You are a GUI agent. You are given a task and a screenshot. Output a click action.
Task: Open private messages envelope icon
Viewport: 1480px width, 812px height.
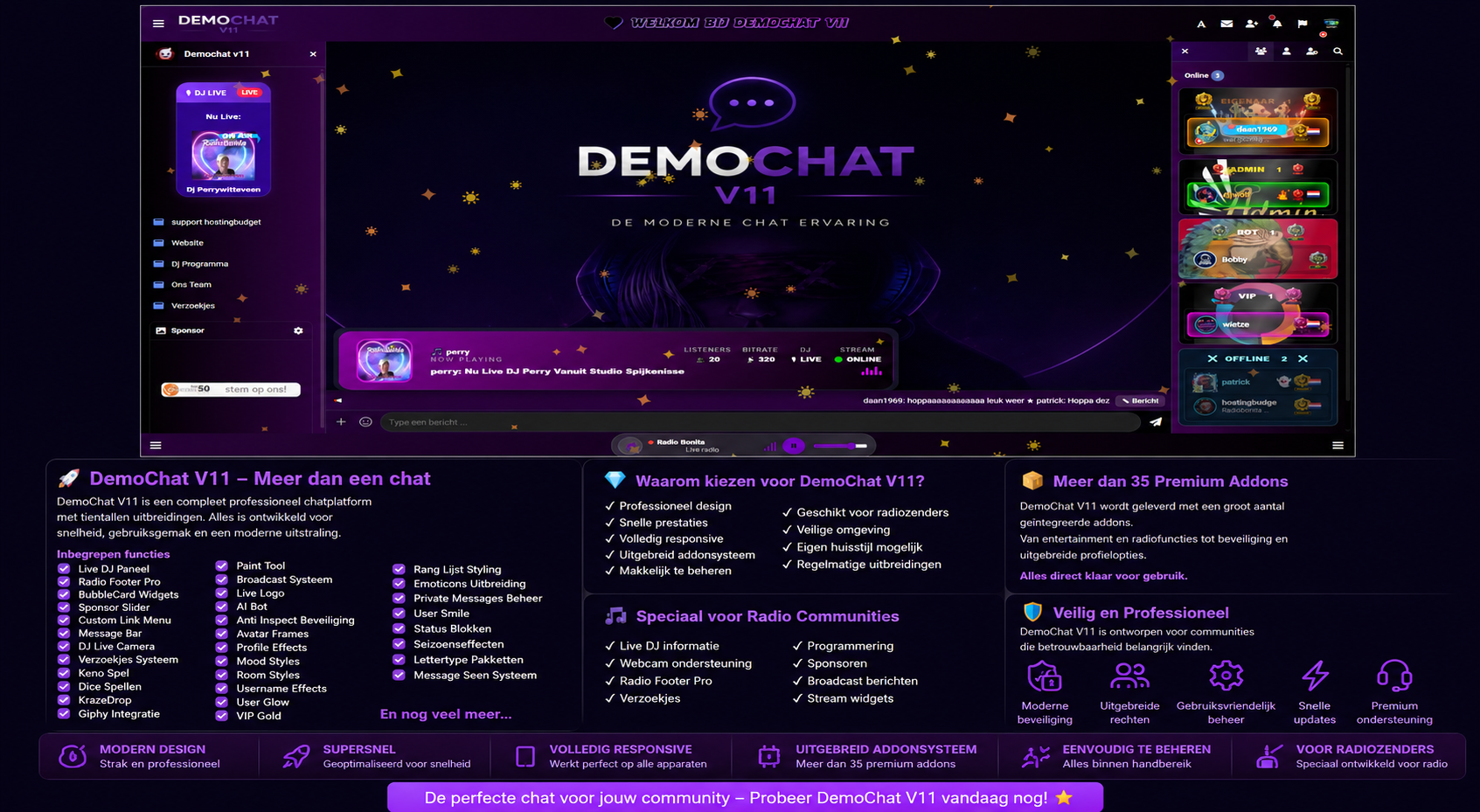pyautogui.click(x=1226, y=24)
